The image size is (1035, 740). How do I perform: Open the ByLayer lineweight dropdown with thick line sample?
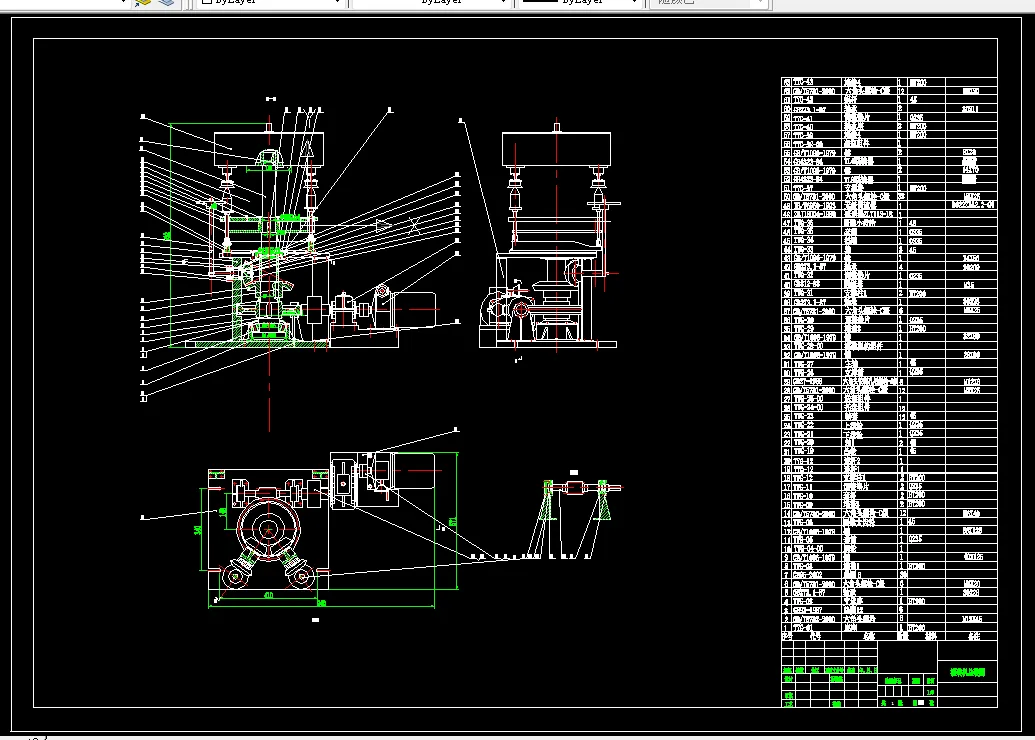coord(581,3)
